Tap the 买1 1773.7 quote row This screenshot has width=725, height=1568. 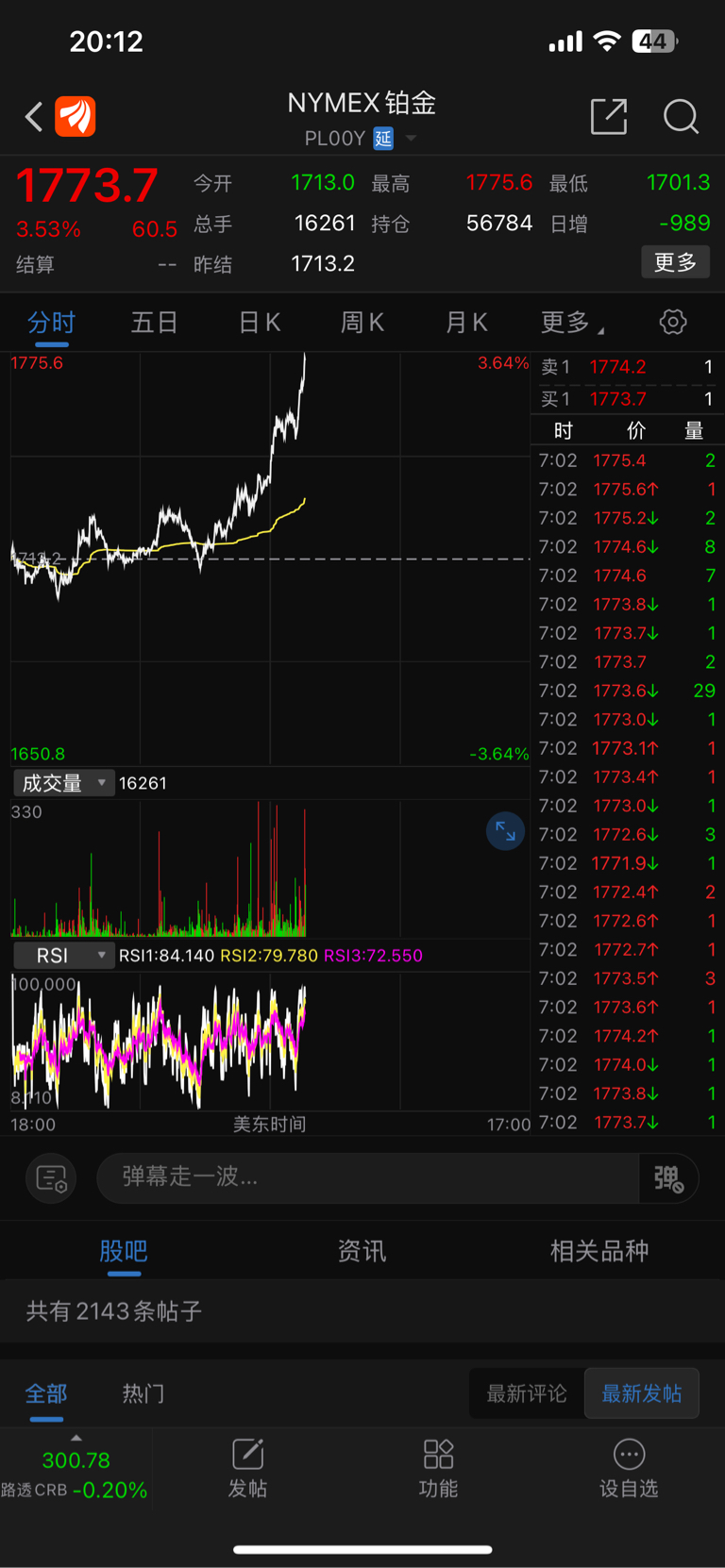point(627,399)
